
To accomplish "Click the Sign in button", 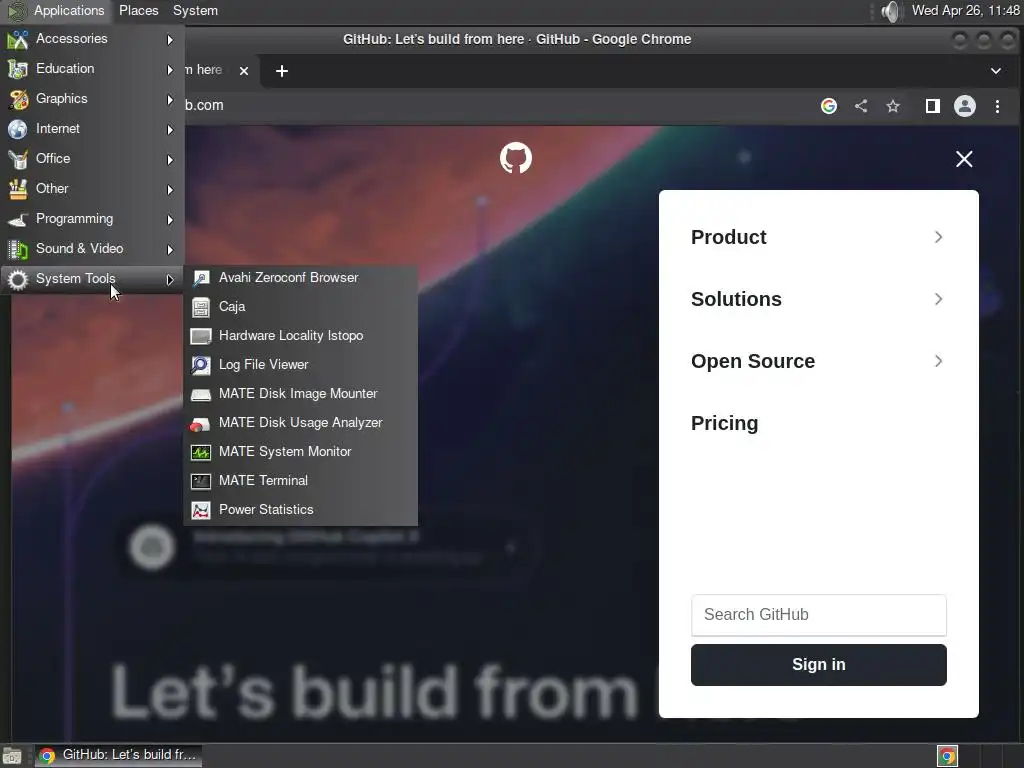I will click(818, 665).
